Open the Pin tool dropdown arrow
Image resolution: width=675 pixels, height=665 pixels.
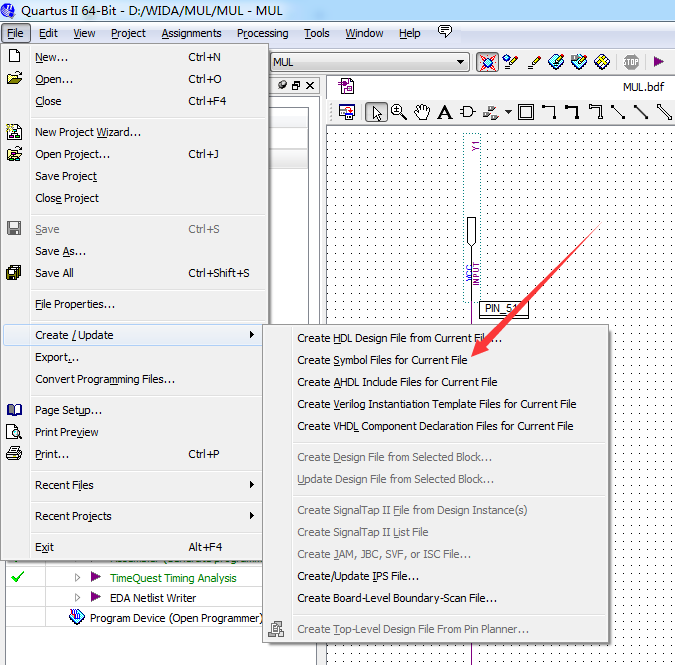(x=508, y=112)
